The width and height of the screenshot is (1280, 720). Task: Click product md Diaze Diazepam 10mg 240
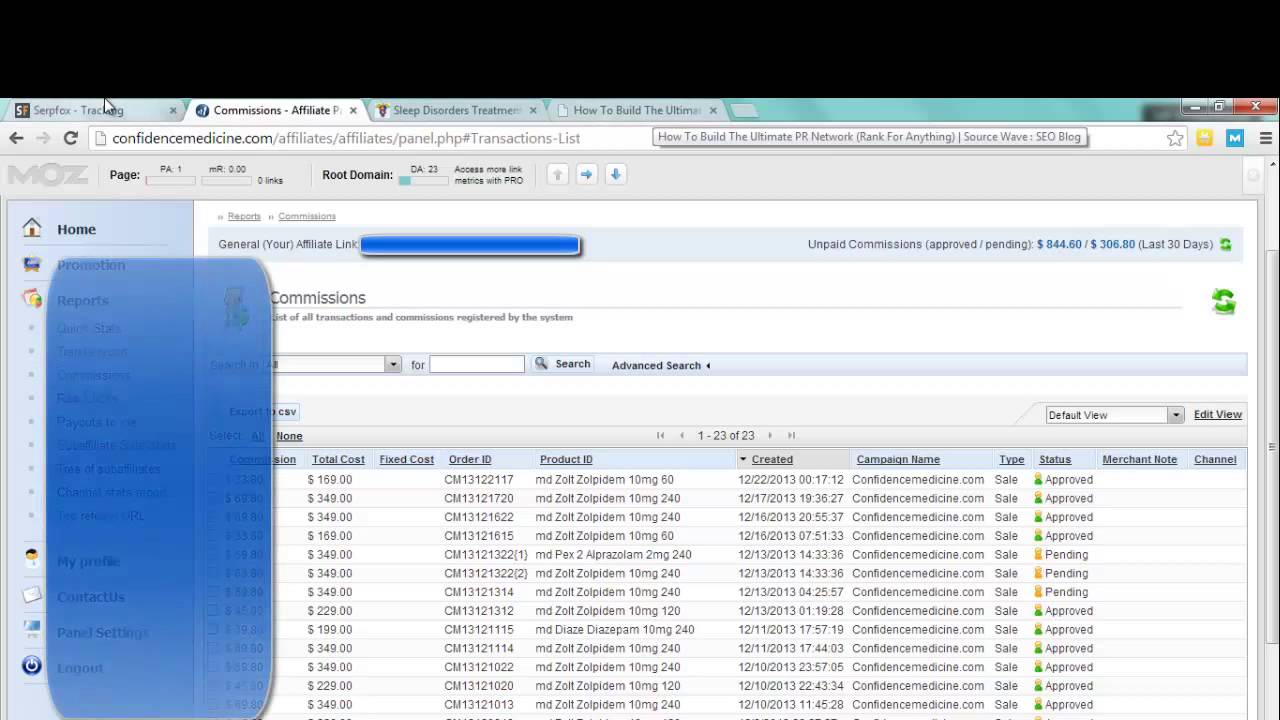(x=615, y=630)
